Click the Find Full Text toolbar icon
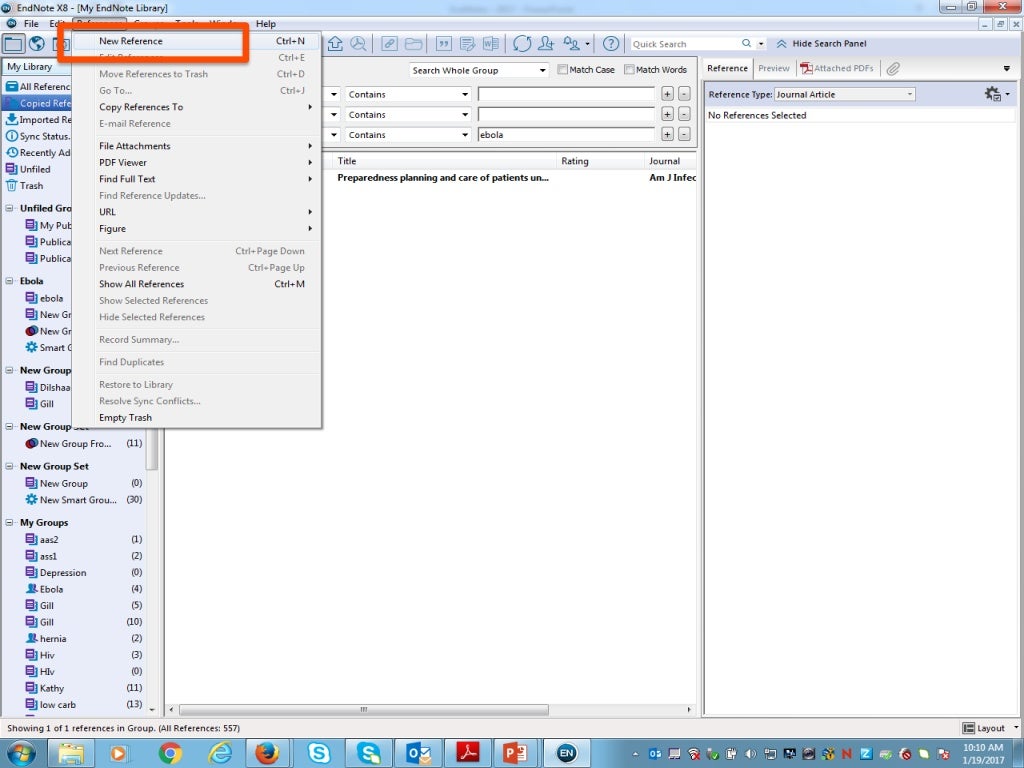 click(x=359, y=44)
